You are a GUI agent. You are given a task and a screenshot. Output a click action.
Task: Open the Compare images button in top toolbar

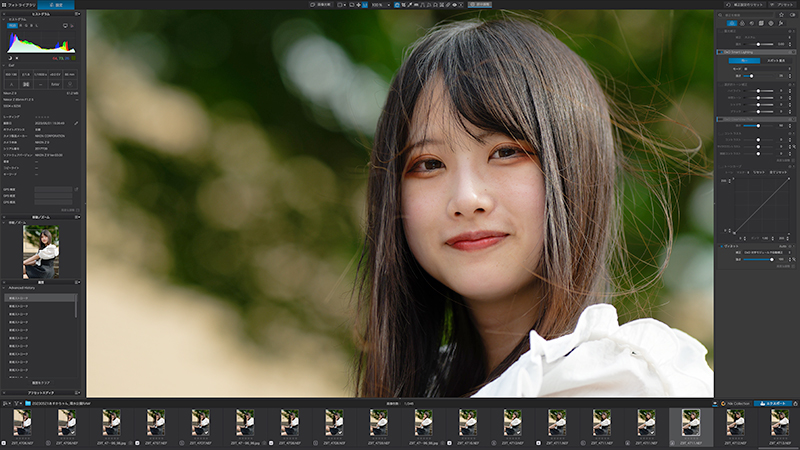(320, 5)
